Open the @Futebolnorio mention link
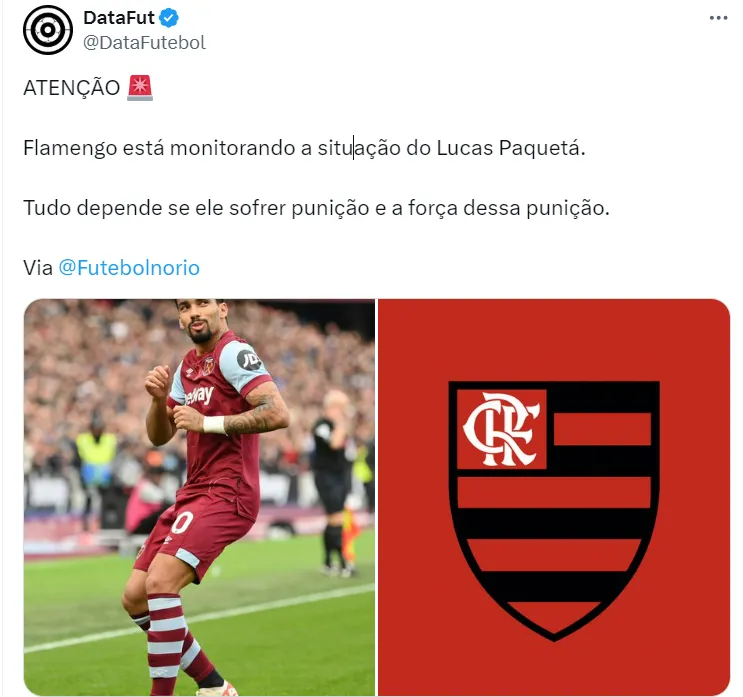 129,268
